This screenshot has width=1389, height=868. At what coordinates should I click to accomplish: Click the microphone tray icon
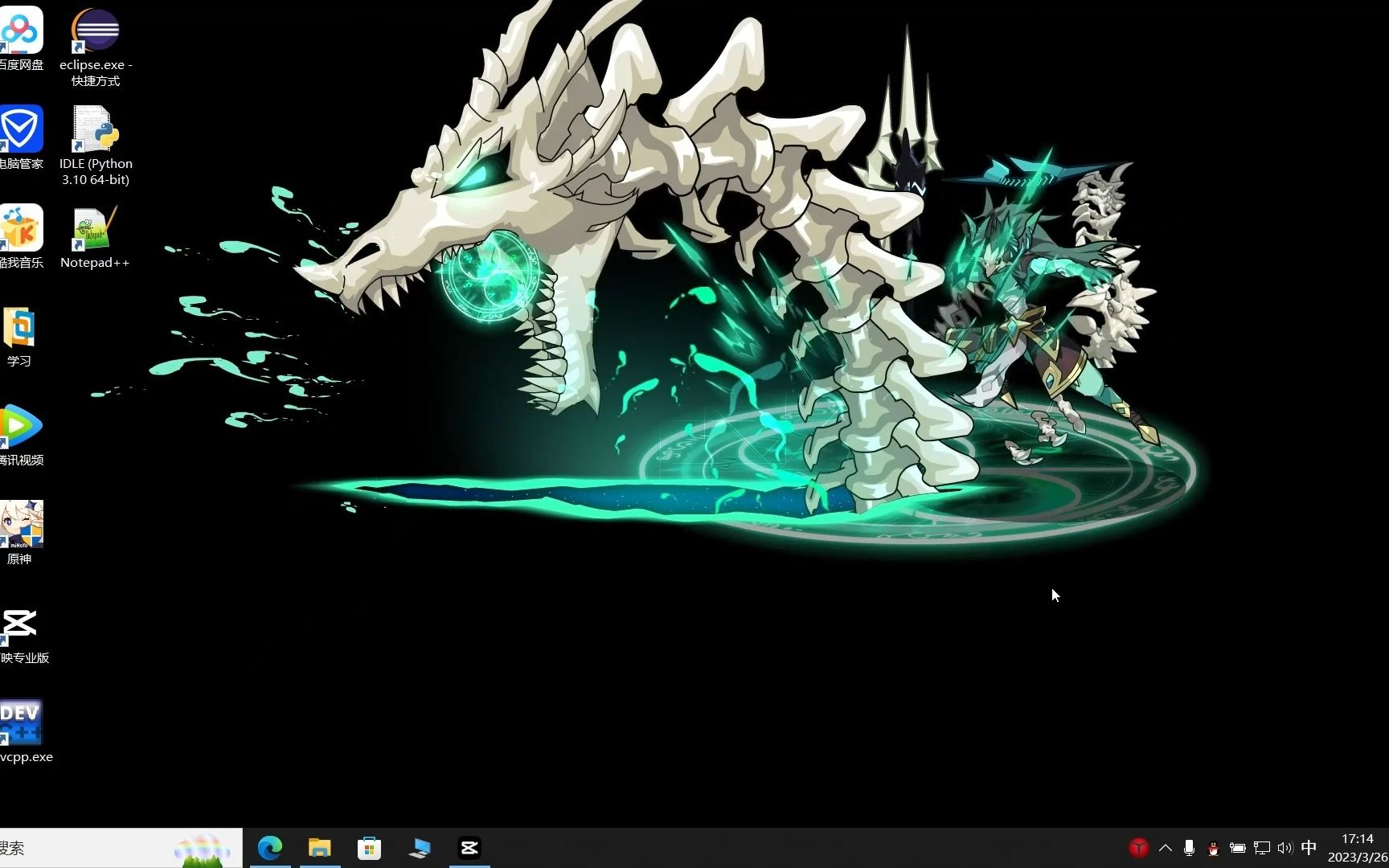point(1190,848)
